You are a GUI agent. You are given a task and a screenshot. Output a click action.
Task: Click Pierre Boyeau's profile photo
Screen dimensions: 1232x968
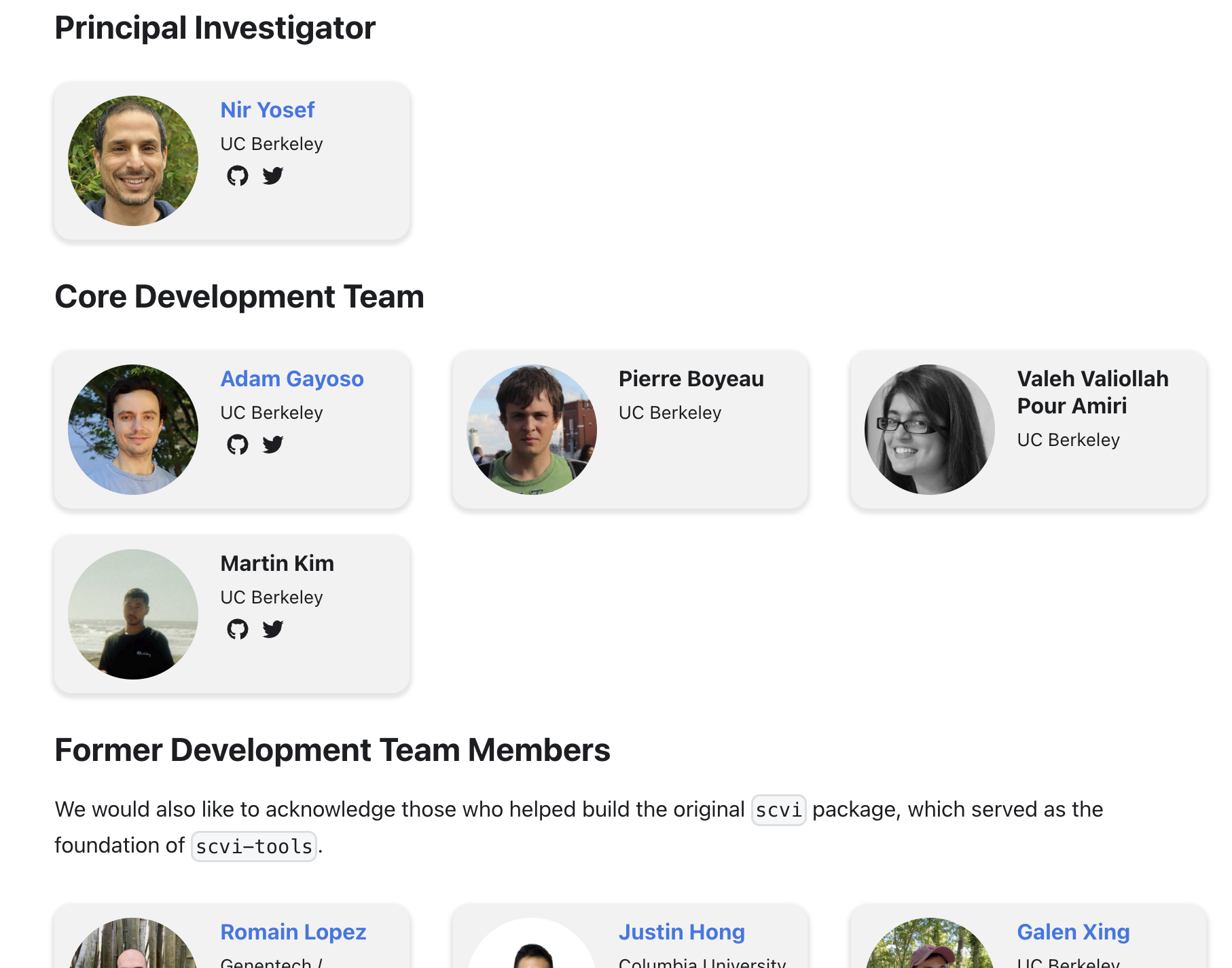click(x=531, y=430)
